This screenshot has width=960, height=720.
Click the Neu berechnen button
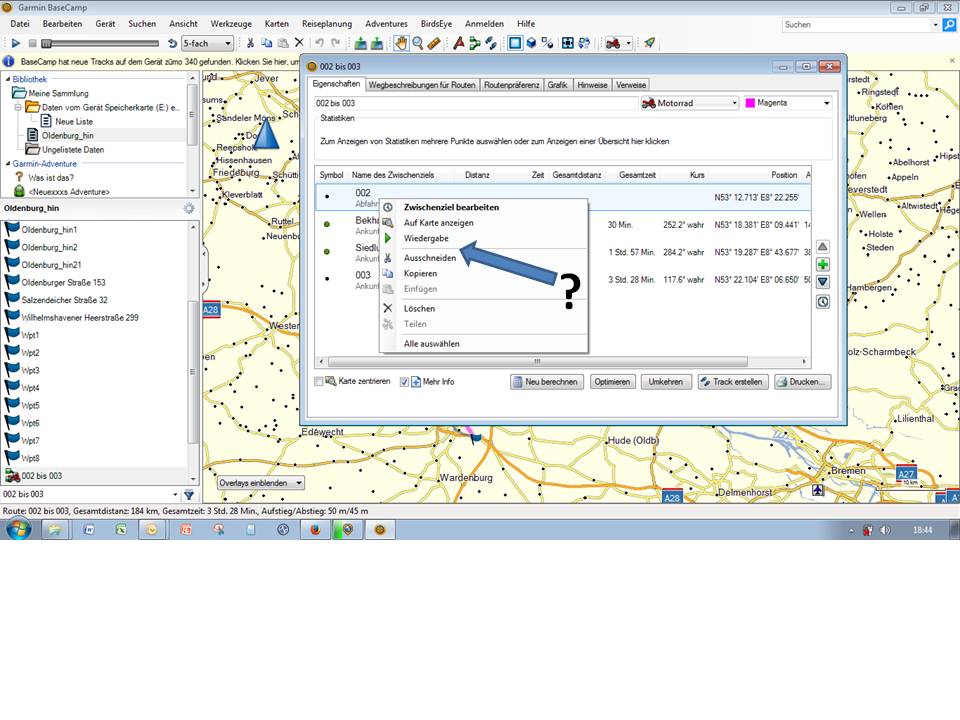[x=546, y=382]
